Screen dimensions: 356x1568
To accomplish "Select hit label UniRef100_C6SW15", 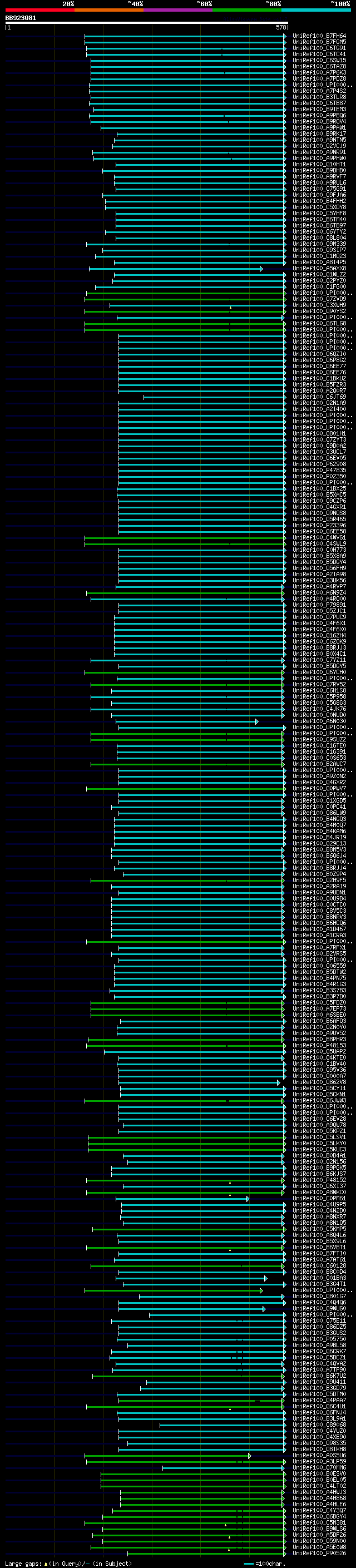I will point(319,60).
